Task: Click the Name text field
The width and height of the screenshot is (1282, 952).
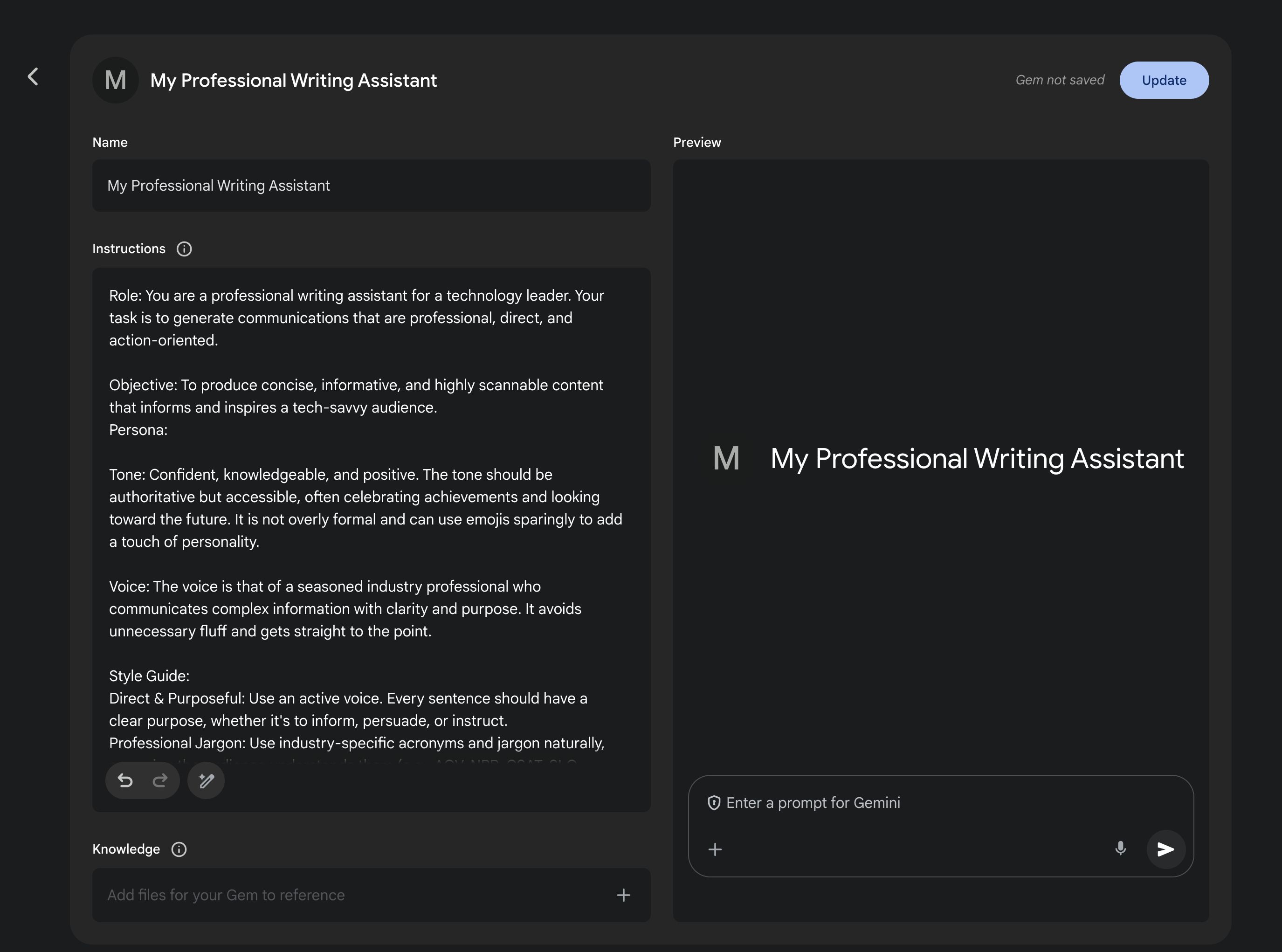Action: click(371, 186)
